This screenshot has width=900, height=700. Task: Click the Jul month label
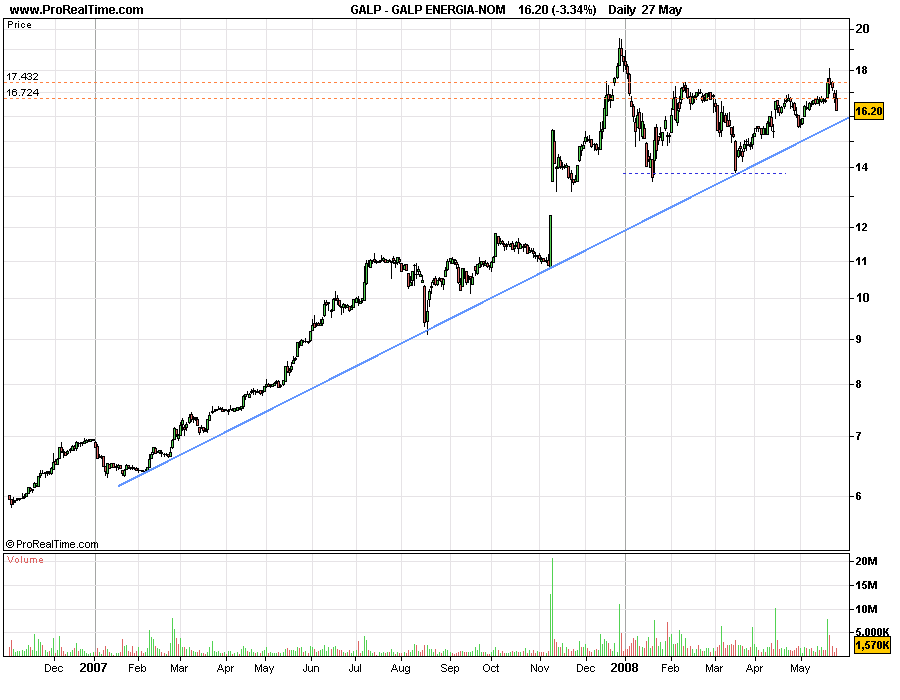(x=355, y=668)
